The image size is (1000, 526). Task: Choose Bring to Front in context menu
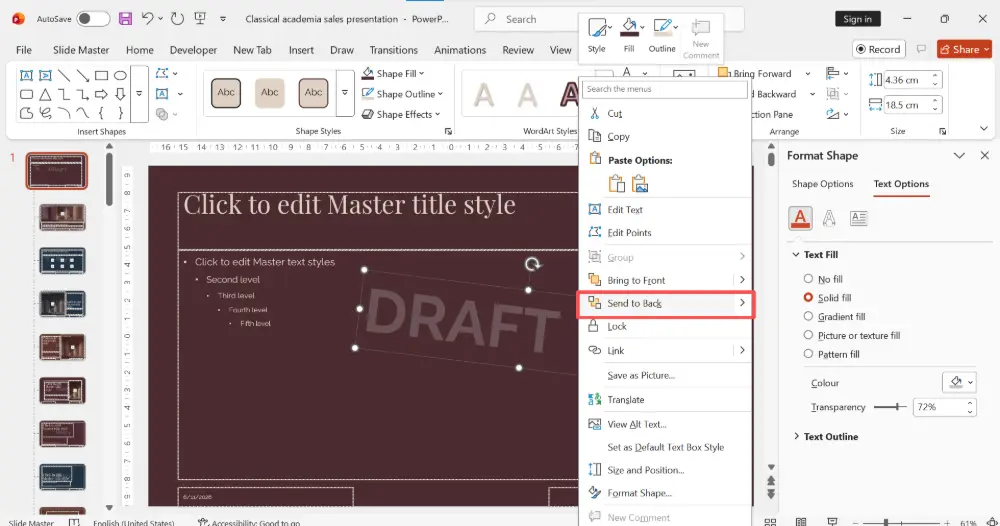(x=666, y=280)
